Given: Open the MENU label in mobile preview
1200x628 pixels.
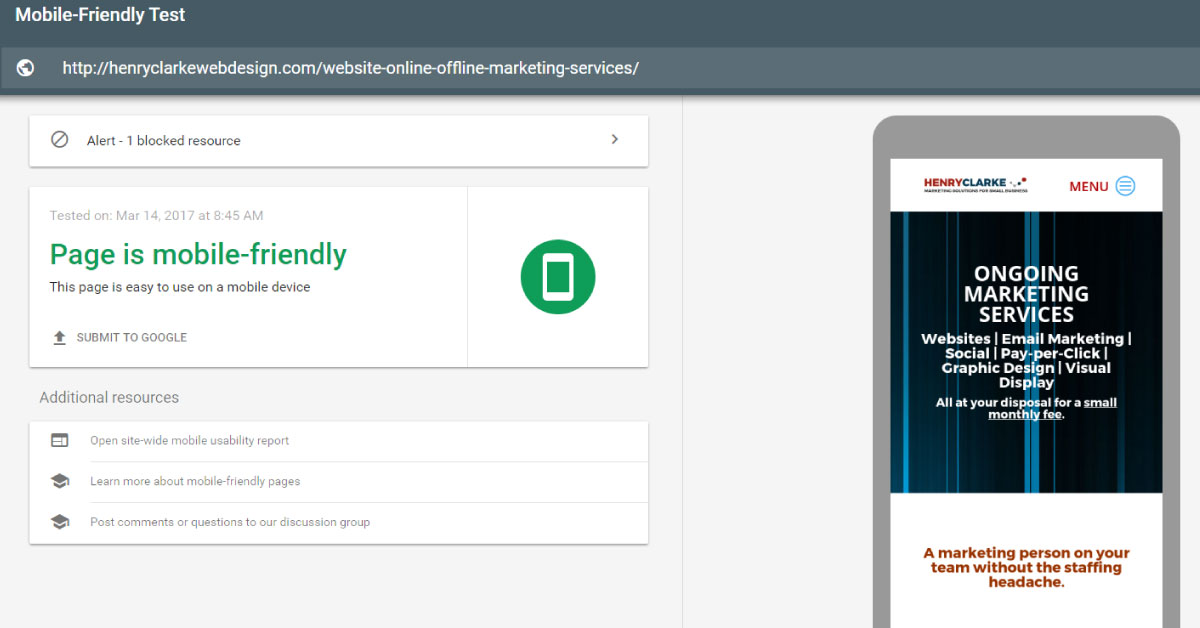Looking at the screenshot, I should point(1088,186).
